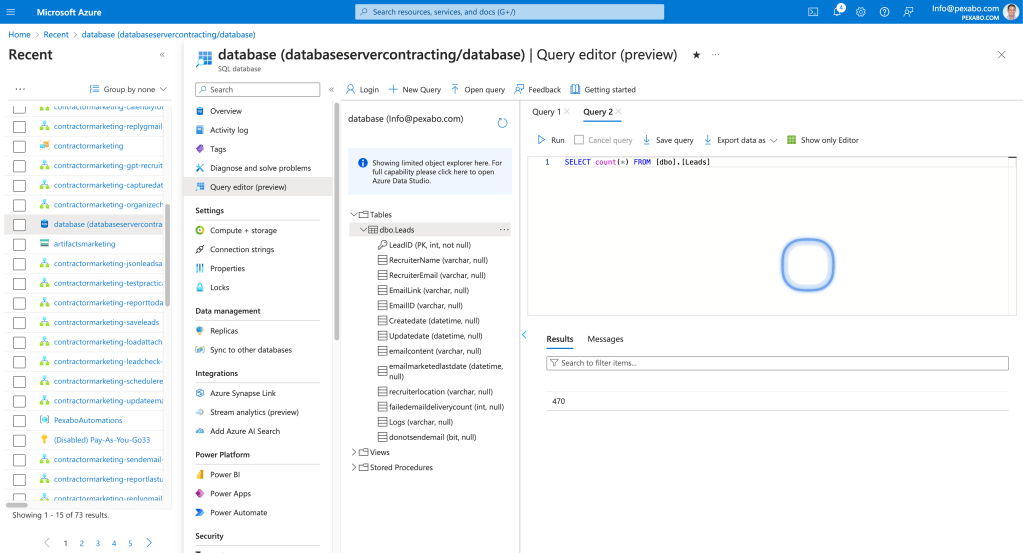1023x553 pixels.
Task: Collapse the Tables tree node
Action: point(354,215)
